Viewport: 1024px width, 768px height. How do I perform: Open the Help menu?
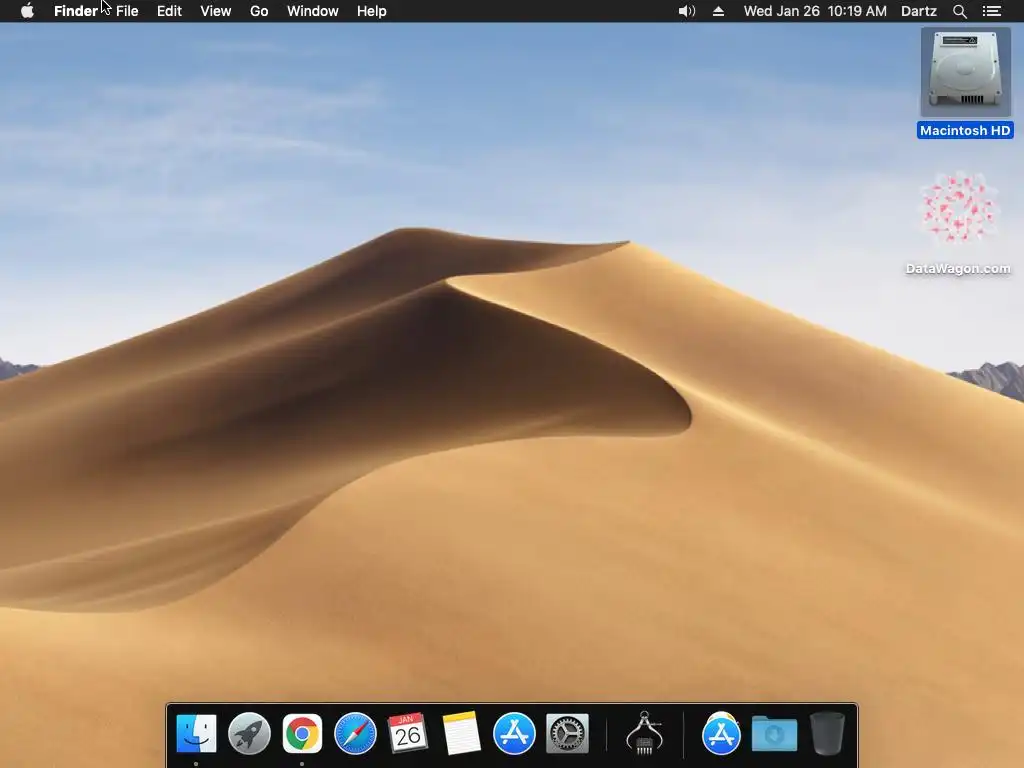click(372, 11)
